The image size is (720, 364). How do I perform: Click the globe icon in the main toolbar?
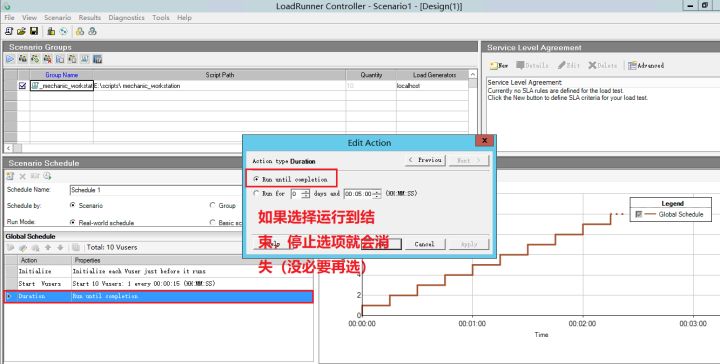[63, 31]
